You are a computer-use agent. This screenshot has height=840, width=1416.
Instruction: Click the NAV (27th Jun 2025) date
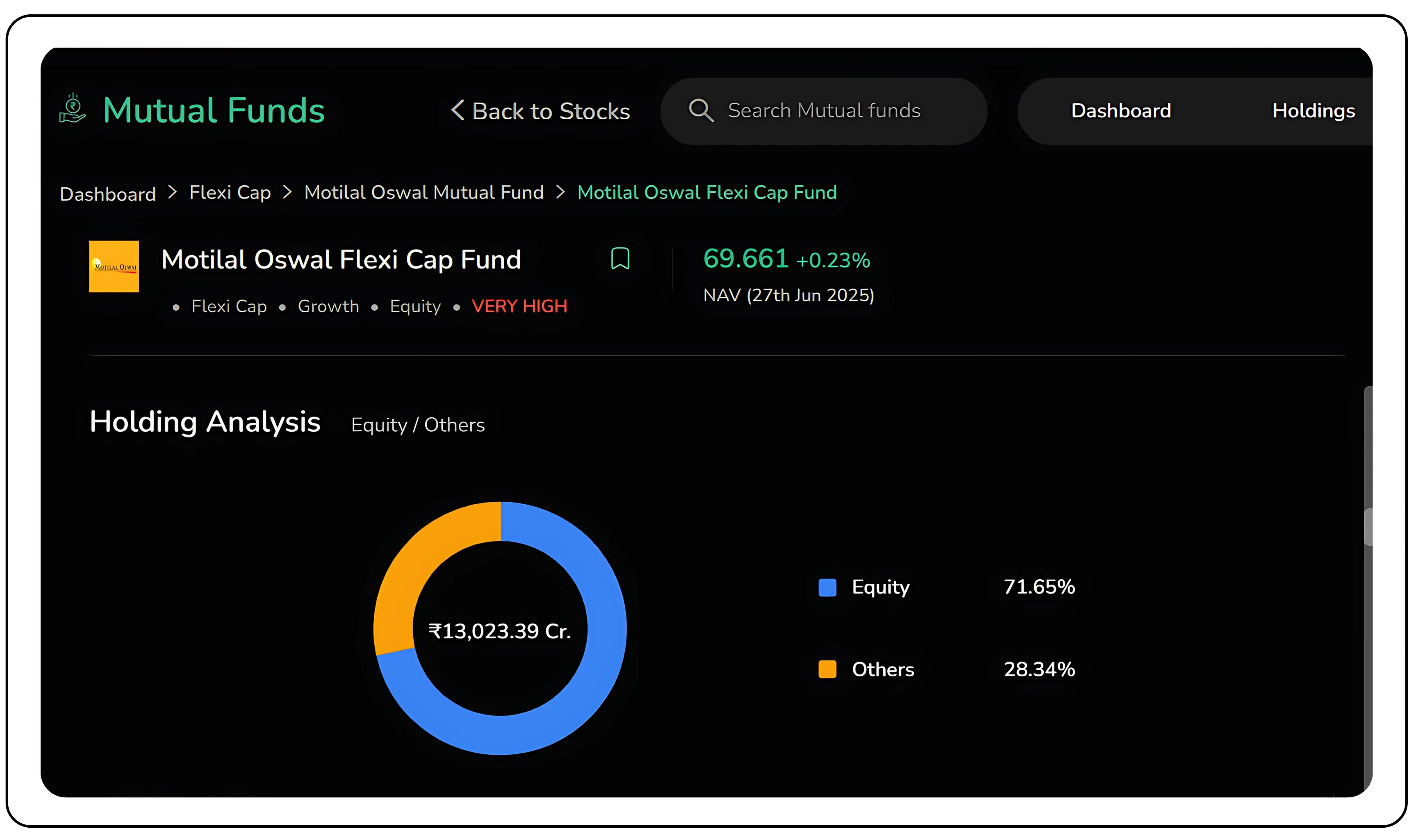coord(788,296)
